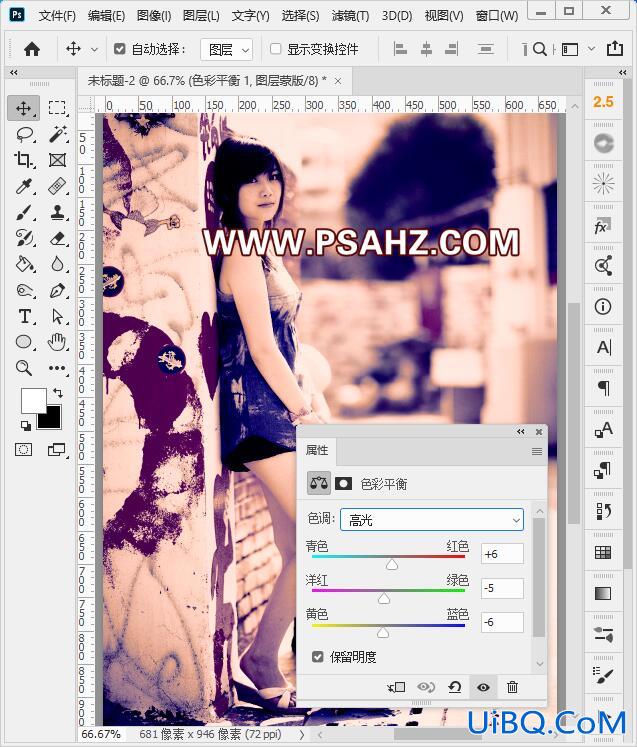Expand the right panel dock arrows

pyautogui.click(x=622, y=72)
